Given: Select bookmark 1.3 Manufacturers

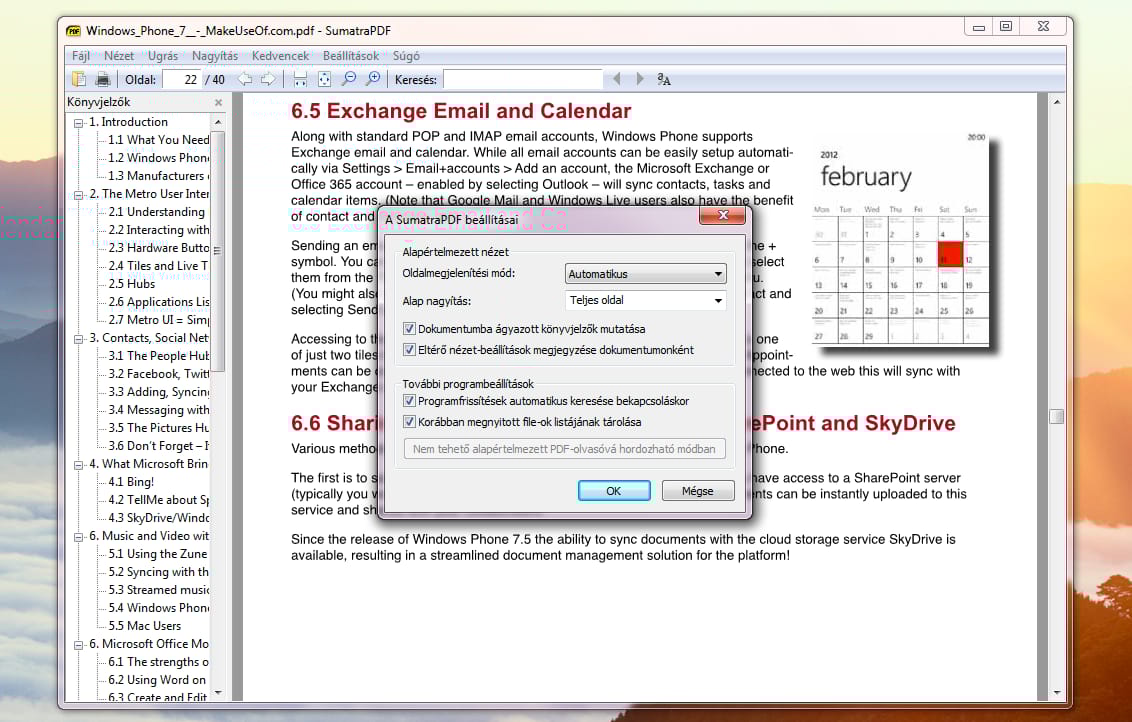Looking at the screenshot, I should (159, 176).
